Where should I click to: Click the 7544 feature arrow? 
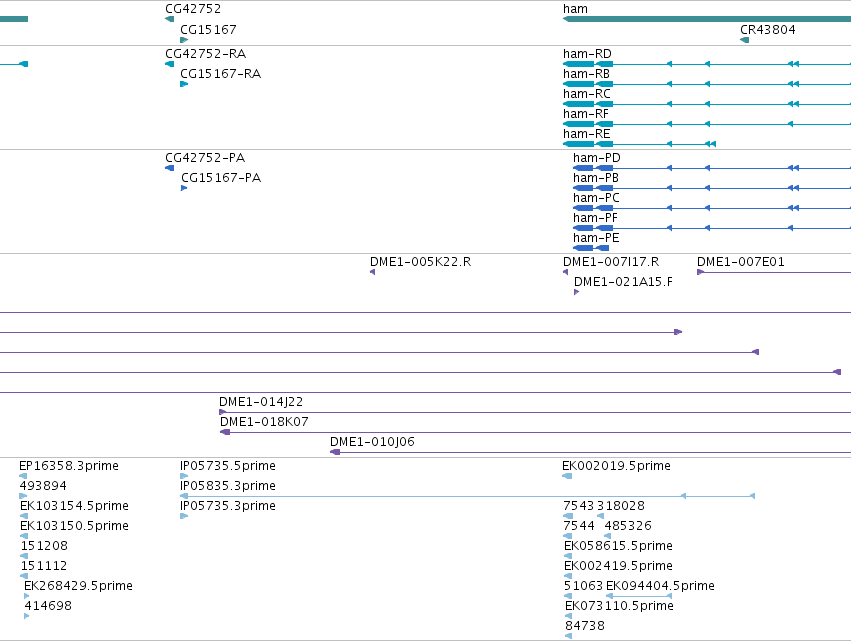coord(568,536)
